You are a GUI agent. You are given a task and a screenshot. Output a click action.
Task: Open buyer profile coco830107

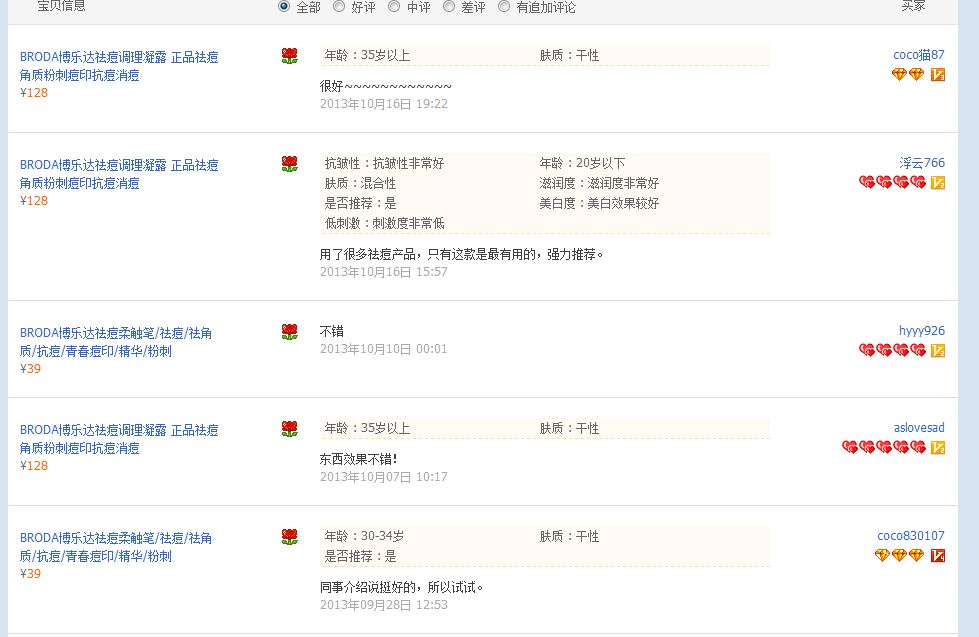(911, 536)
